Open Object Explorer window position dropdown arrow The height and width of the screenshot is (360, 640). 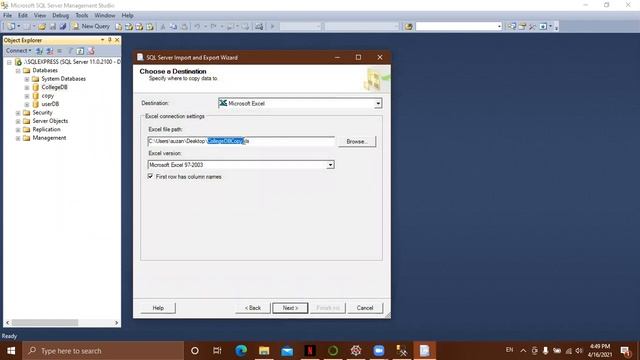tap(102, 40)
